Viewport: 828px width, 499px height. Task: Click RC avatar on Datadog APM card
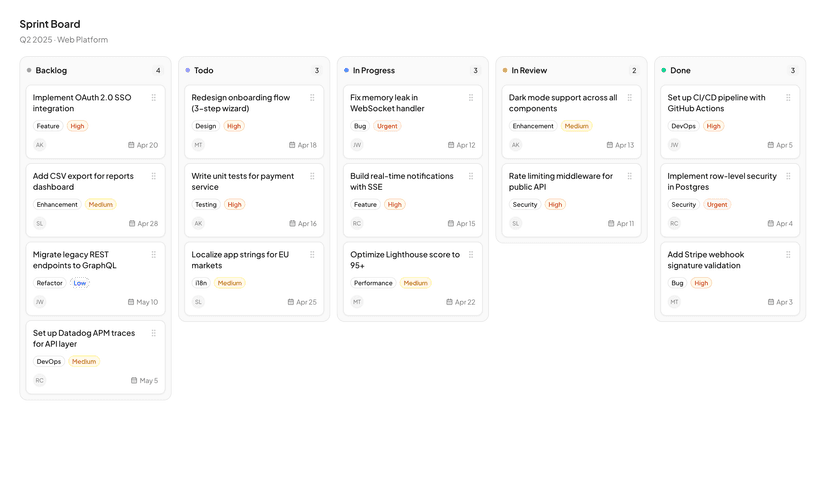point(40,380)
